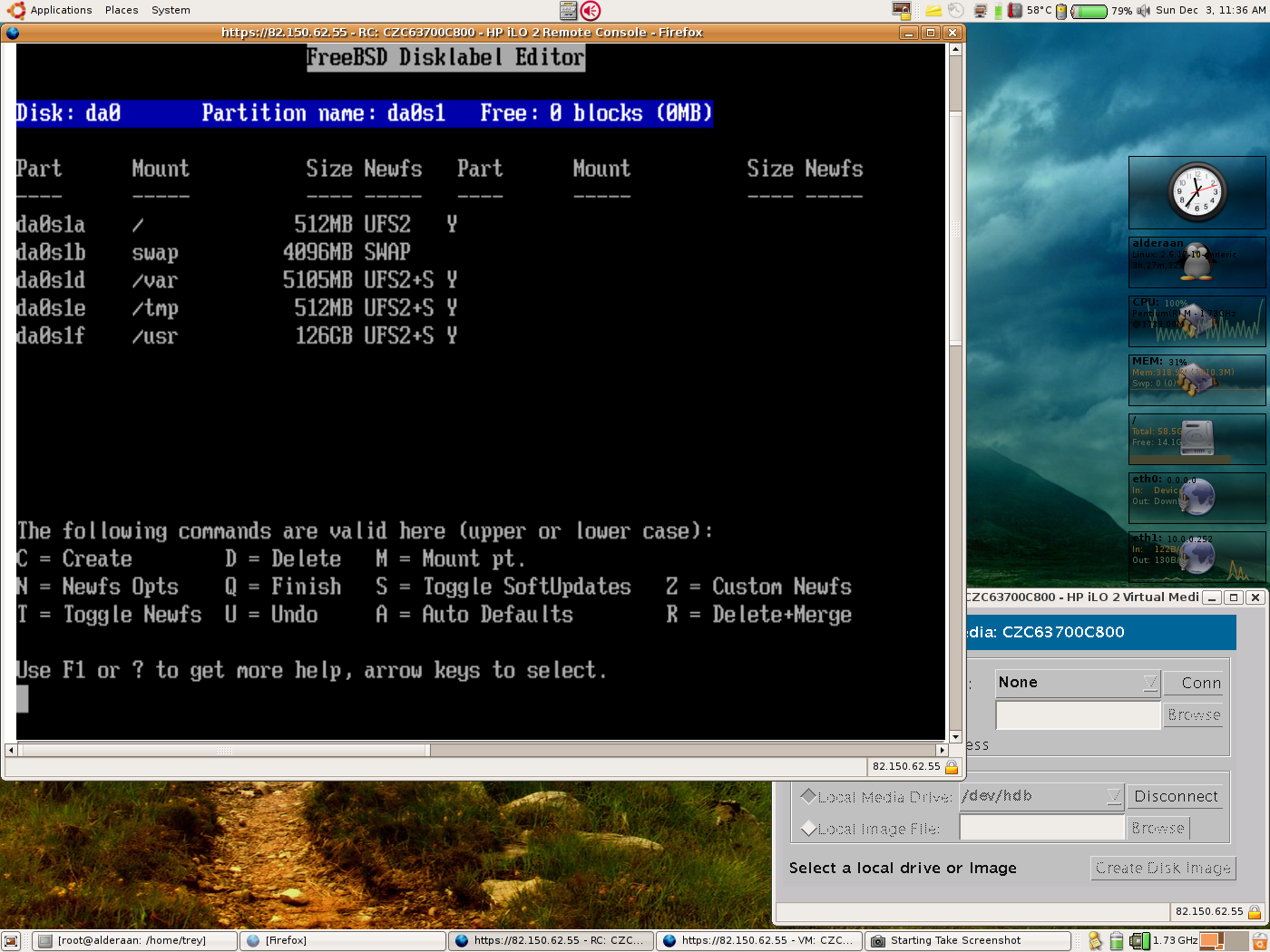Screen dimensions: 1270x952
Task: Switch to the [Firefox] taskbar window
Action: [x=343, y=941]
